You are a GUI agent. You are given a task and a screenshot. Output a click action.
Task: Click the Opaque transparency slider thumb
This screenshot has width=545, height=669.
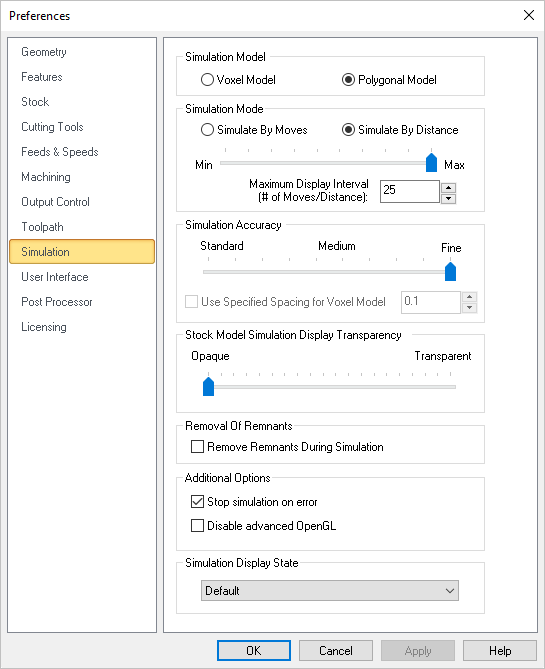208,386
